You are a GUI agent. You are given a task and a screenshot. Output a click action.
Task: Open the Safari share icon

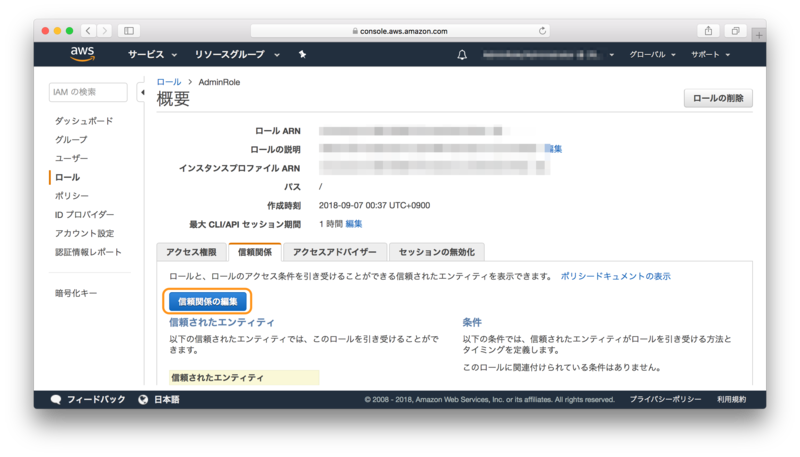click(708, 31)
